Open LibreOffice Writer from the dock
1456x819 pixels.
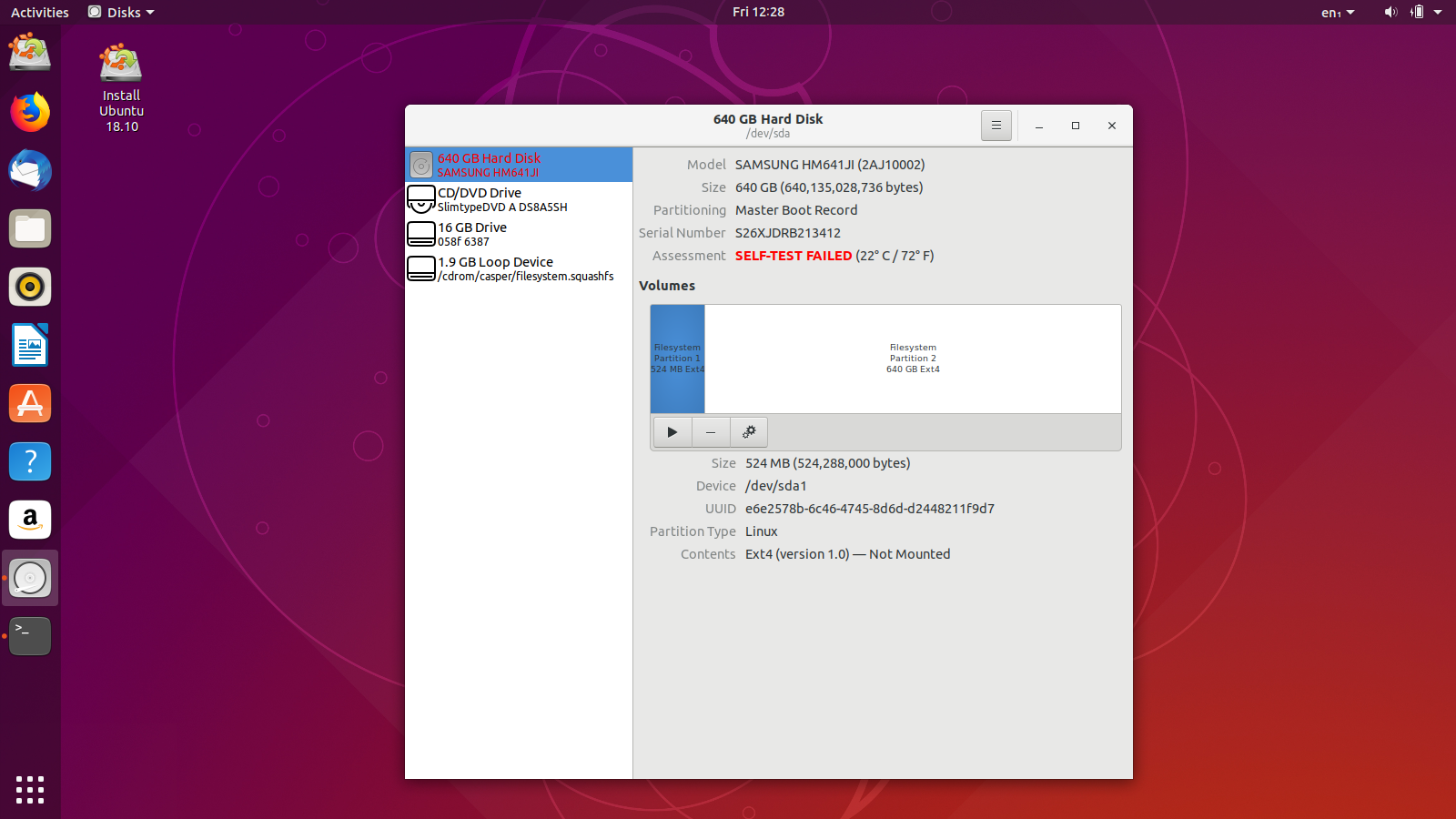(30, 345)
